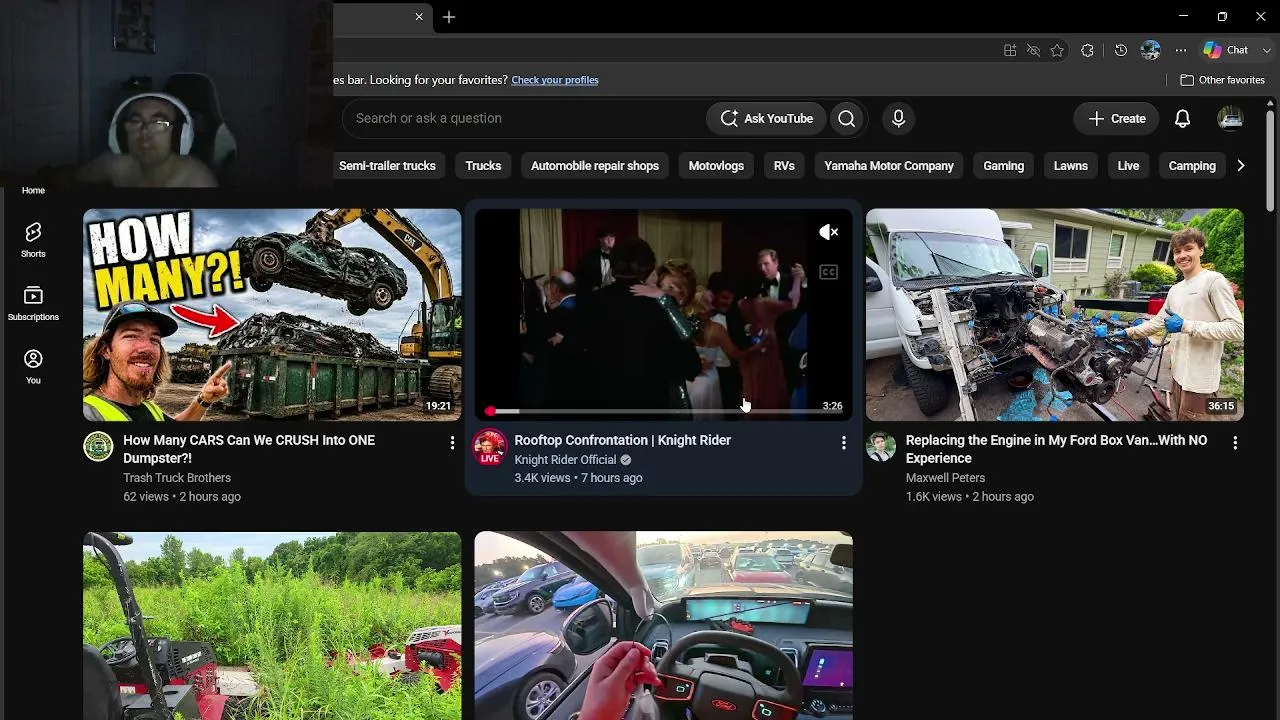
Task: Open options menu for Ford Box Van video
Action: click(x=1235, y=442)
